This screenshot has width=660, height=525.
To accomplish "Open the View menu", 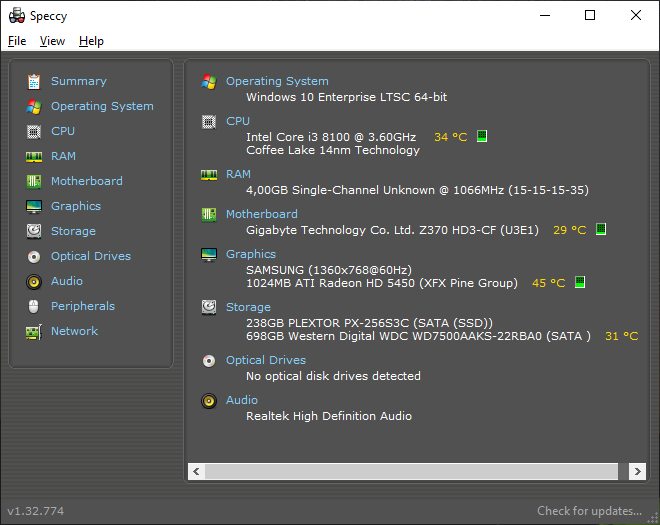I will click(x=52, y=41).
